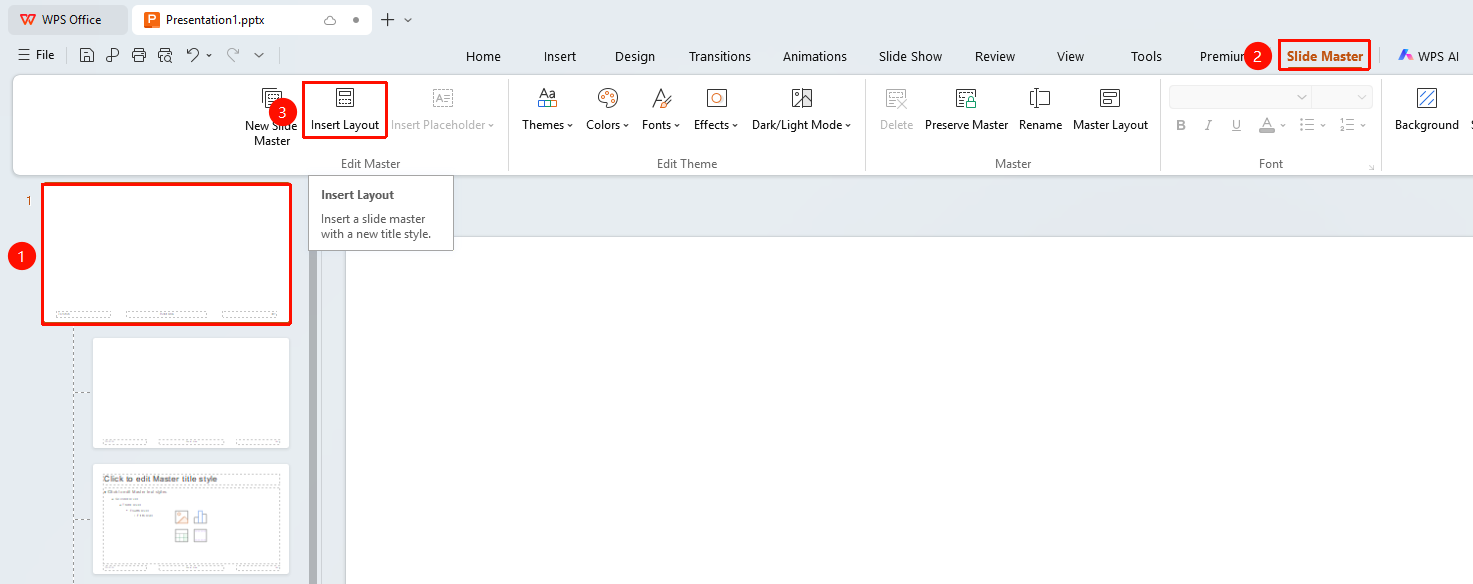Open the font name combo box

click(x=1240, y=97)
